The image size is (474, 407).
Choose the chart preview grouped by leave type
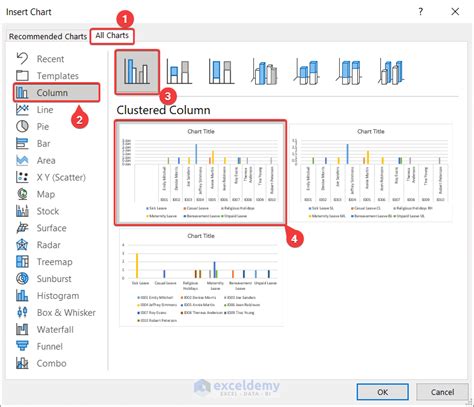coord(201,277)
